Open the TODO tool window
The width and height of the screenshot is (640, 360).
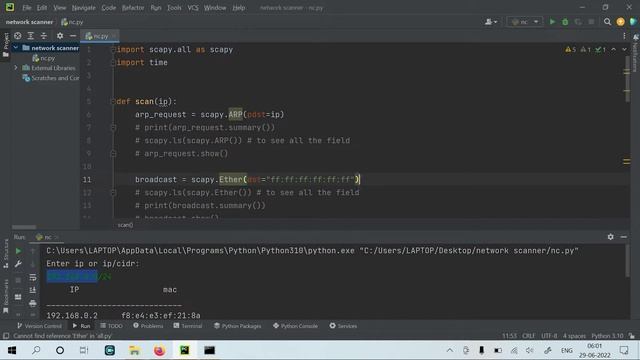click(x=111, y=326)
